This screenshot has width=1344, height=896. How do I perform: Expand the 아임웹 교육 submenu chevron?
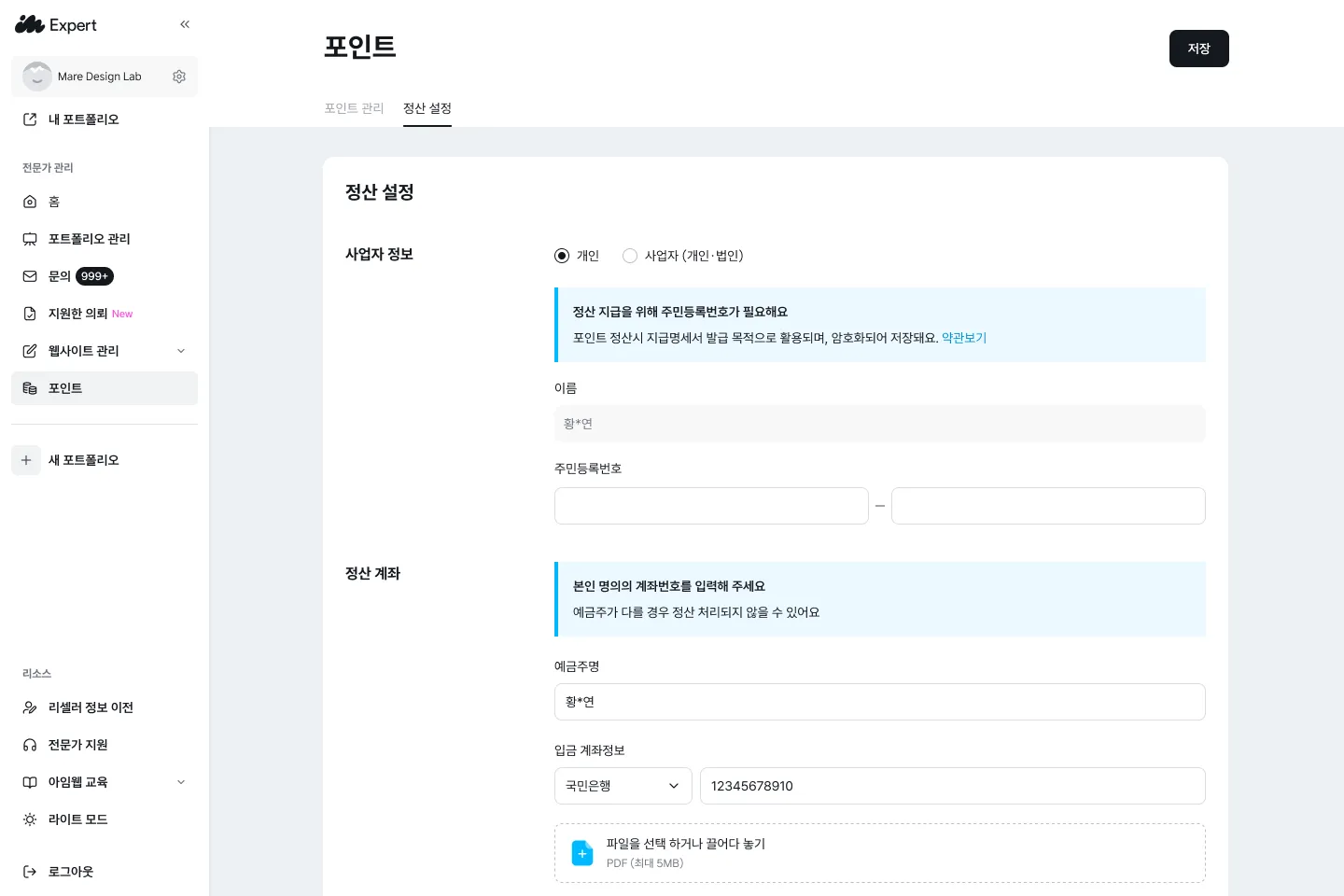click(181, 782)
